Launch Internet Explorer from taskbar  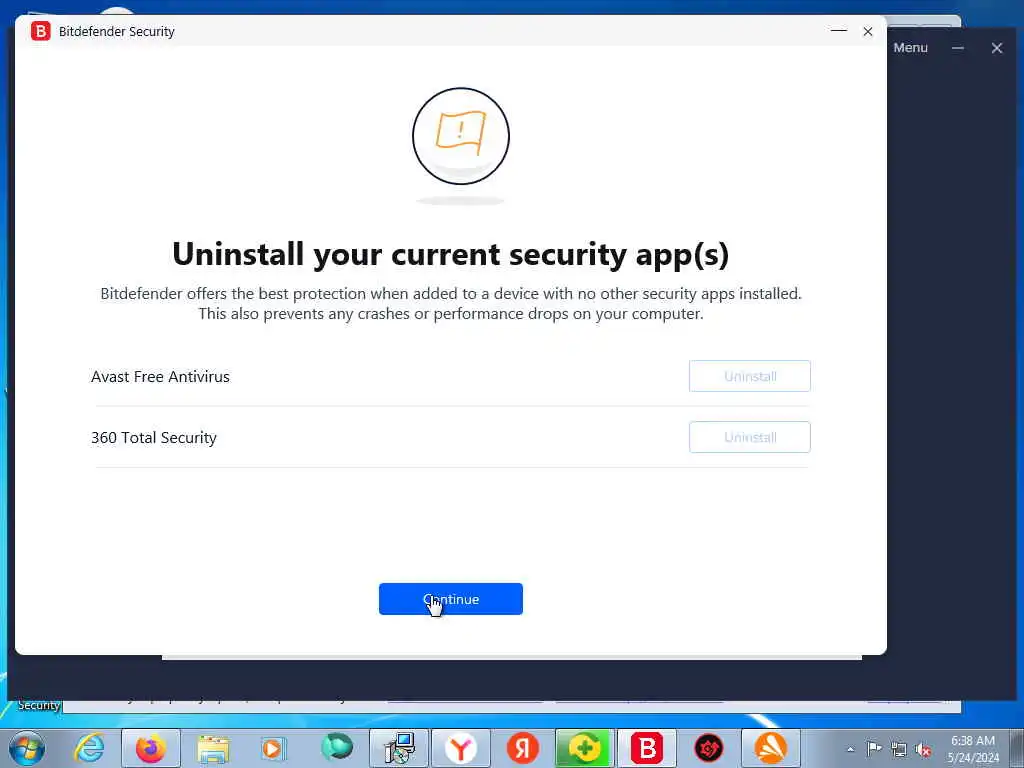pyautogui.click(x=89, y=748)
